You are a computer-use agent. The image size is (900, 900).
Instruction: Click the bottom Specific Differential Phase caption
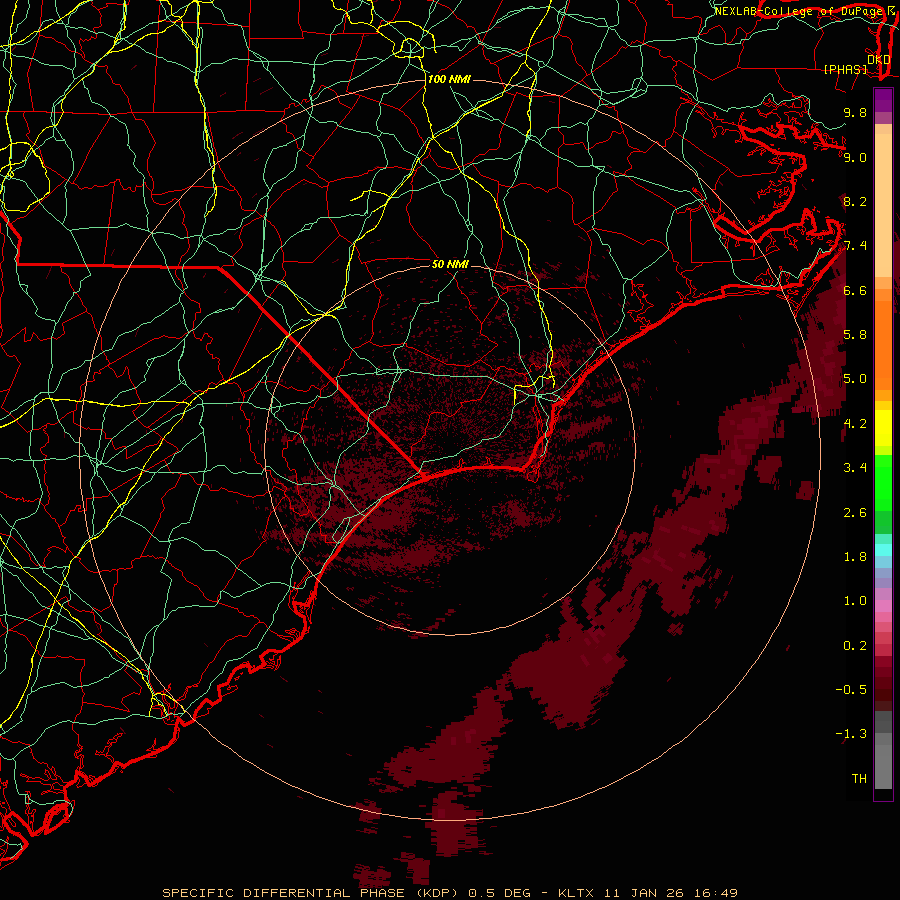[x=450, y=893]
